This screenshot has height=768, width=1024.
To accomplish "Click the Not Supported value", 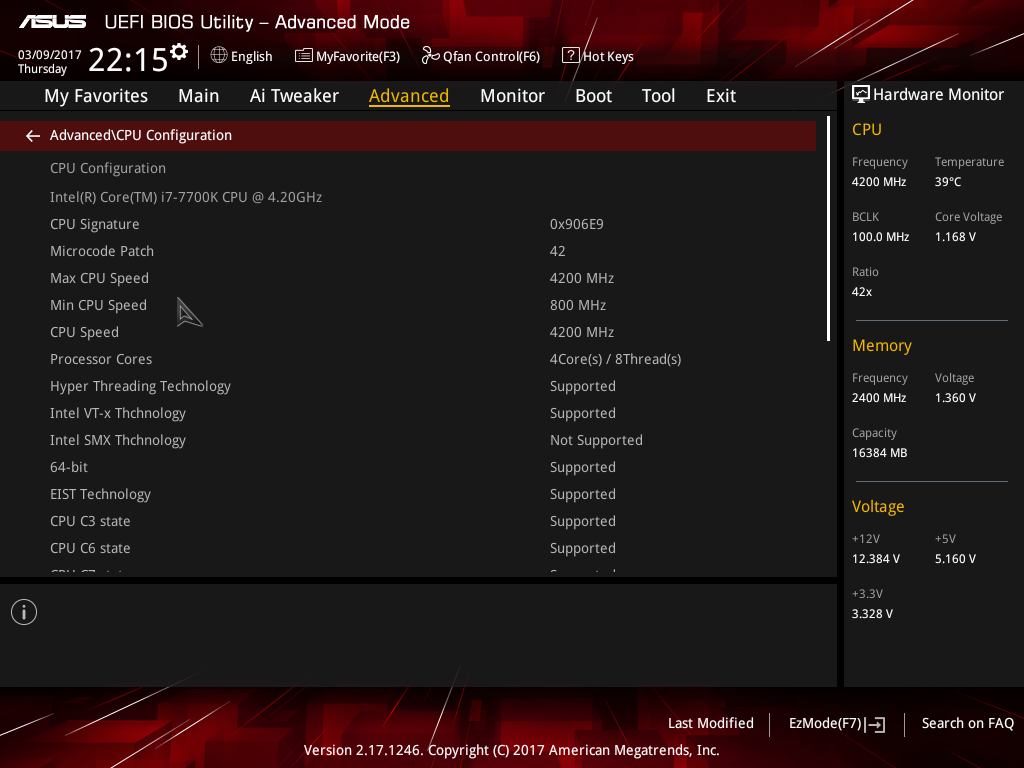I will point(596,441).
